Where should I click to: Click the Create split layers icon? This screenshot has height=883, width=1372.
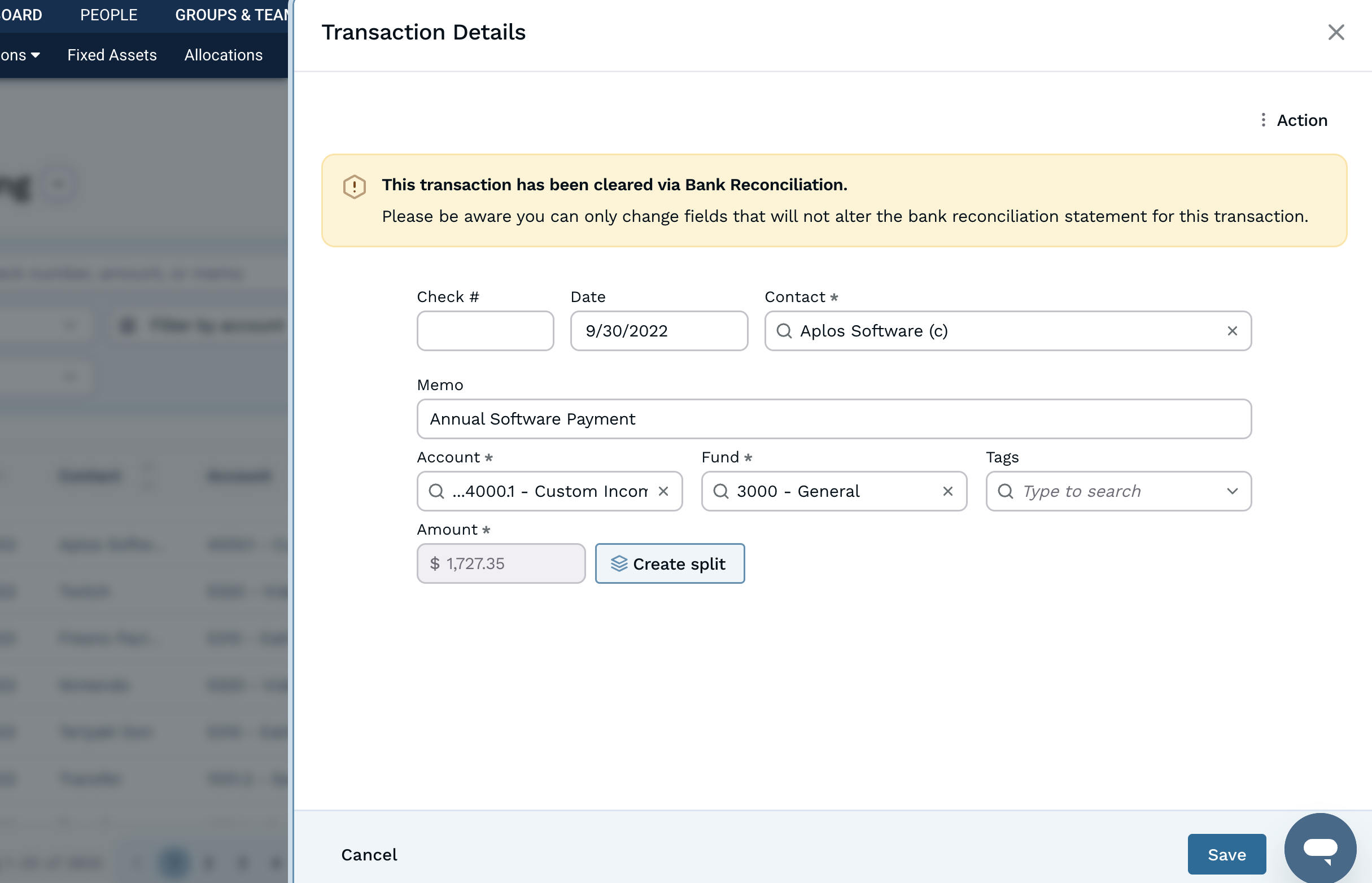tap(619, 563)
